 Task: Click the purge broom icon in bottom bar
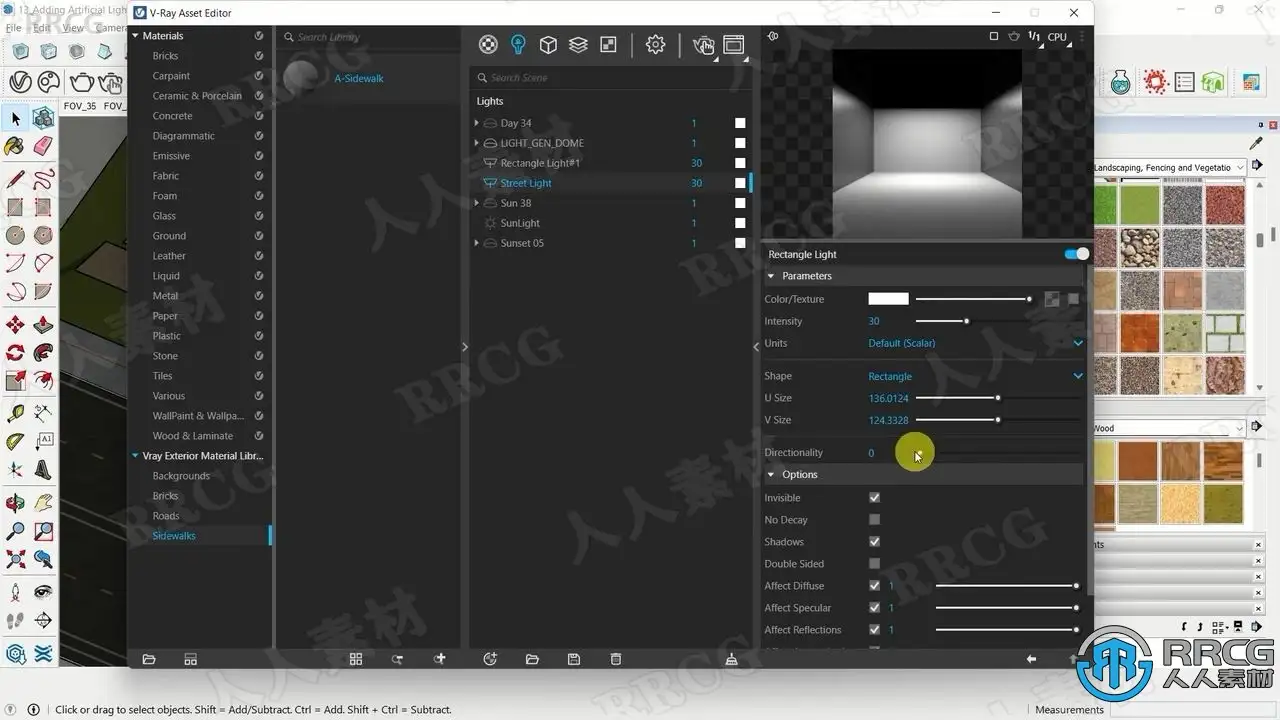tap(731, 659)
